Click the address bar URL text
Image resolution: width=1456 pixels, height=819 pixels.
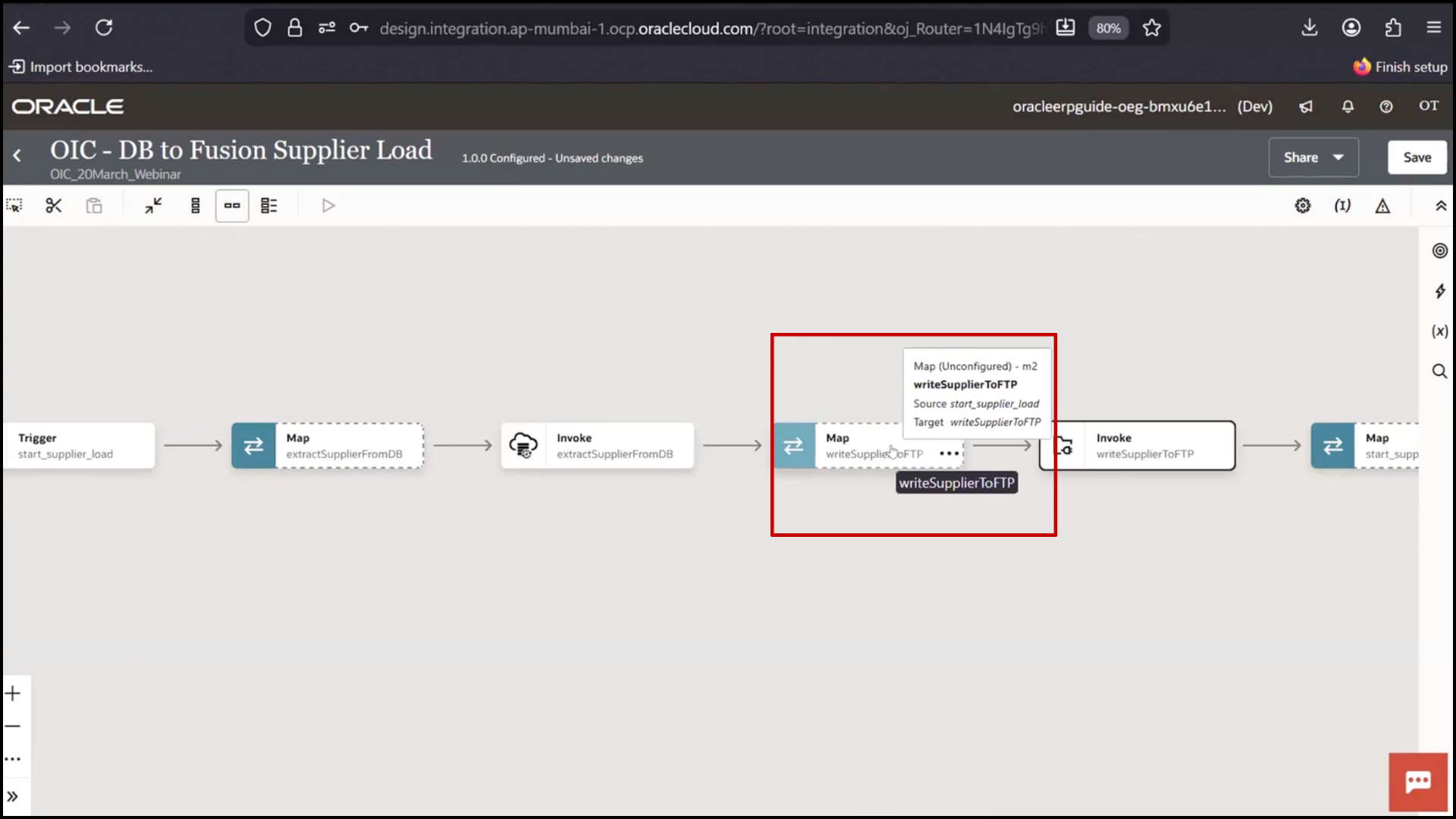(x=711, y=28)
